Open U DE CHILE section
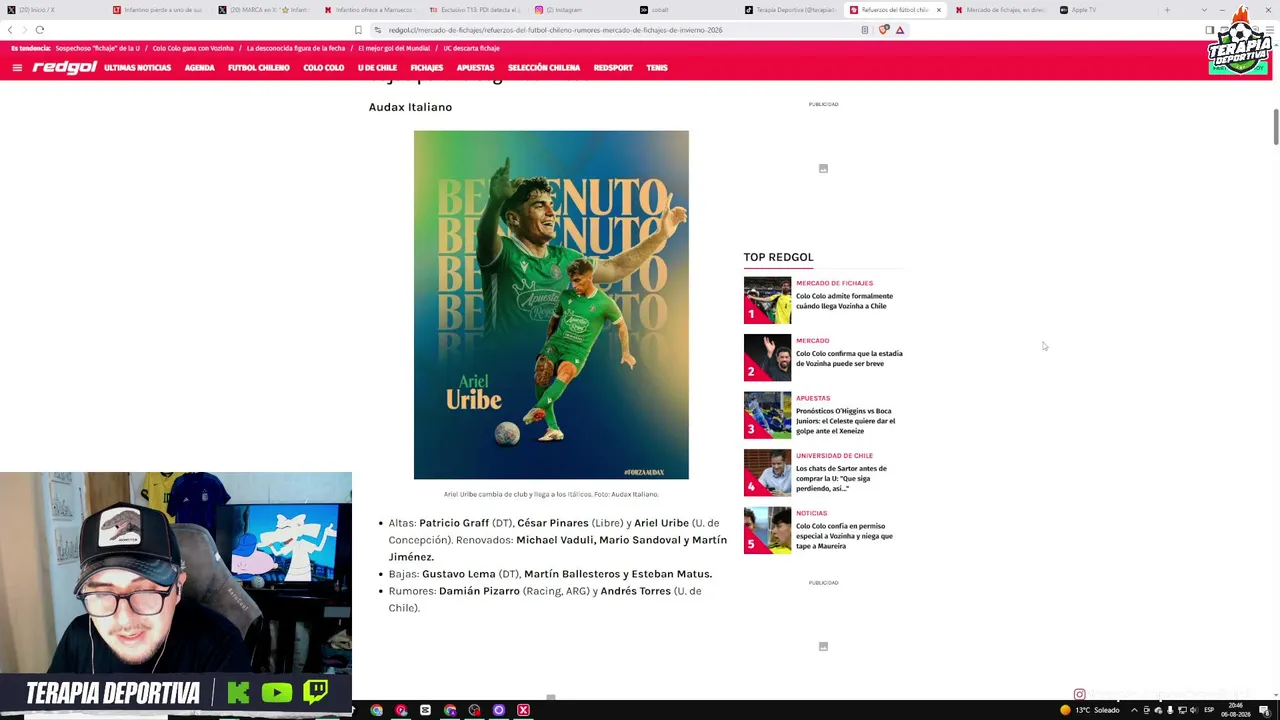Screen dimensions: 1280x720 coord(377,68)
